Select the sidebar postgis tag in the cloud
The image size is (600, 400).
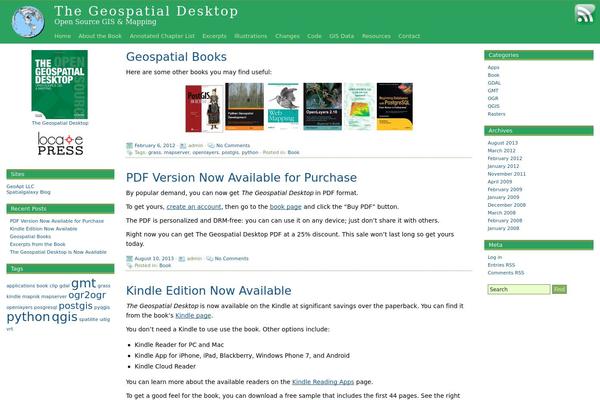coord(75,306)
